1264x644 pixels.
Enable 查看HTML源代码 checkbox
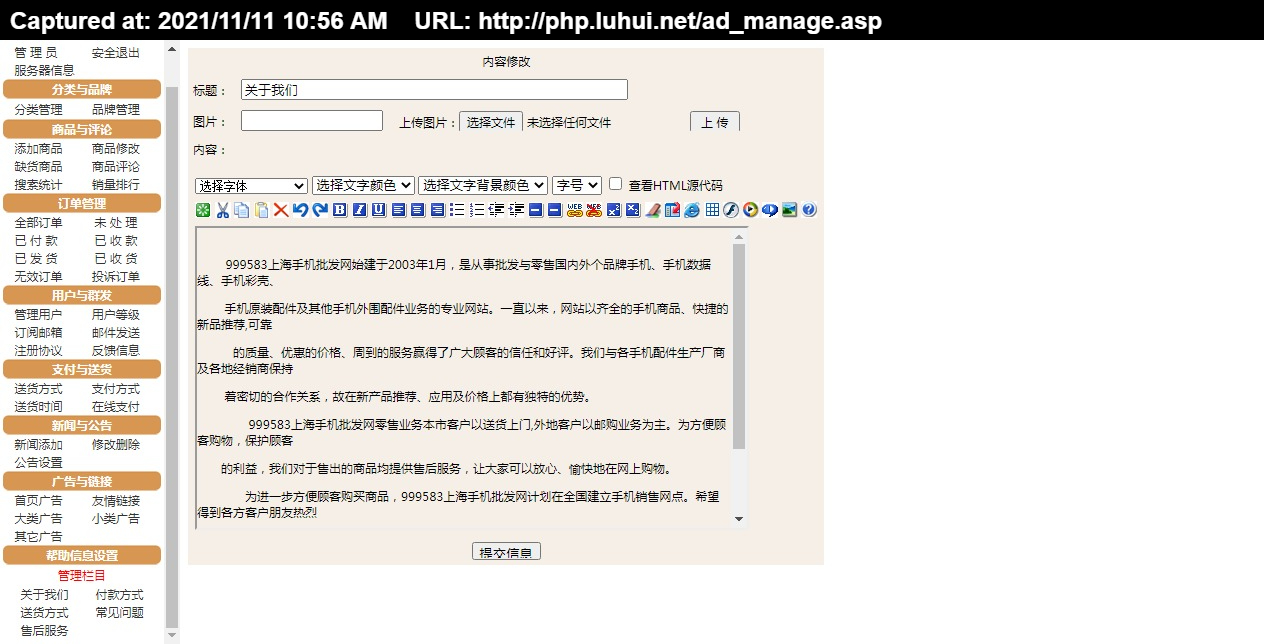616,184
